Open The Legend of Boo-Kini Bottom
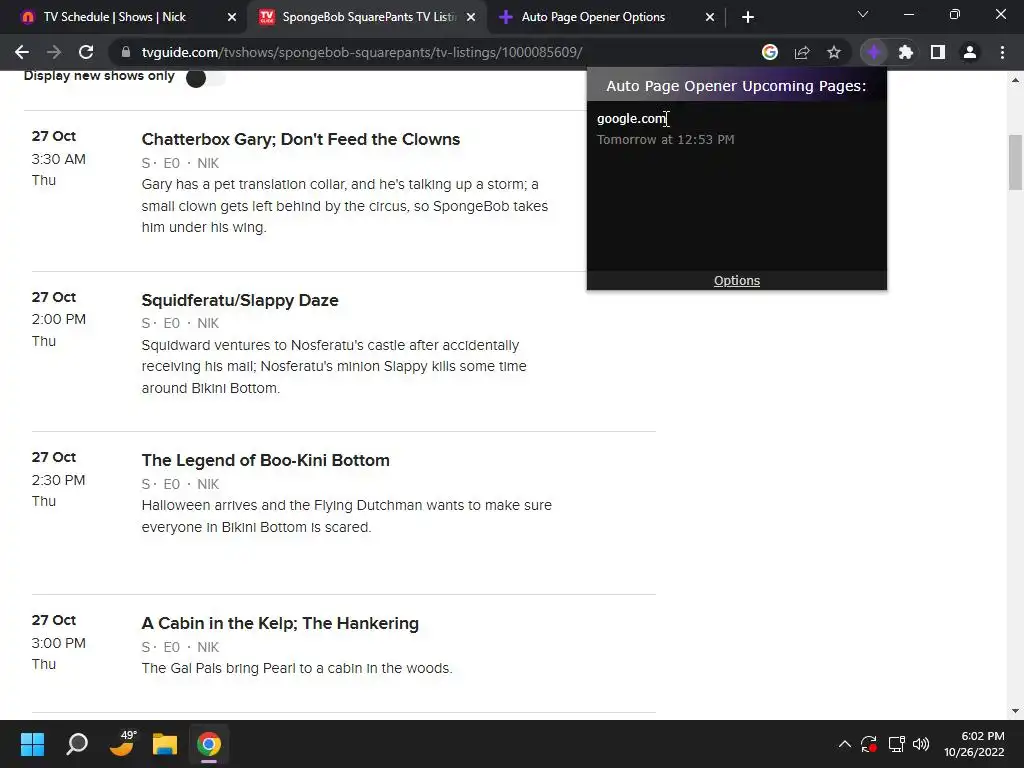The image size is (1024, 768). (x=265, y=460)
